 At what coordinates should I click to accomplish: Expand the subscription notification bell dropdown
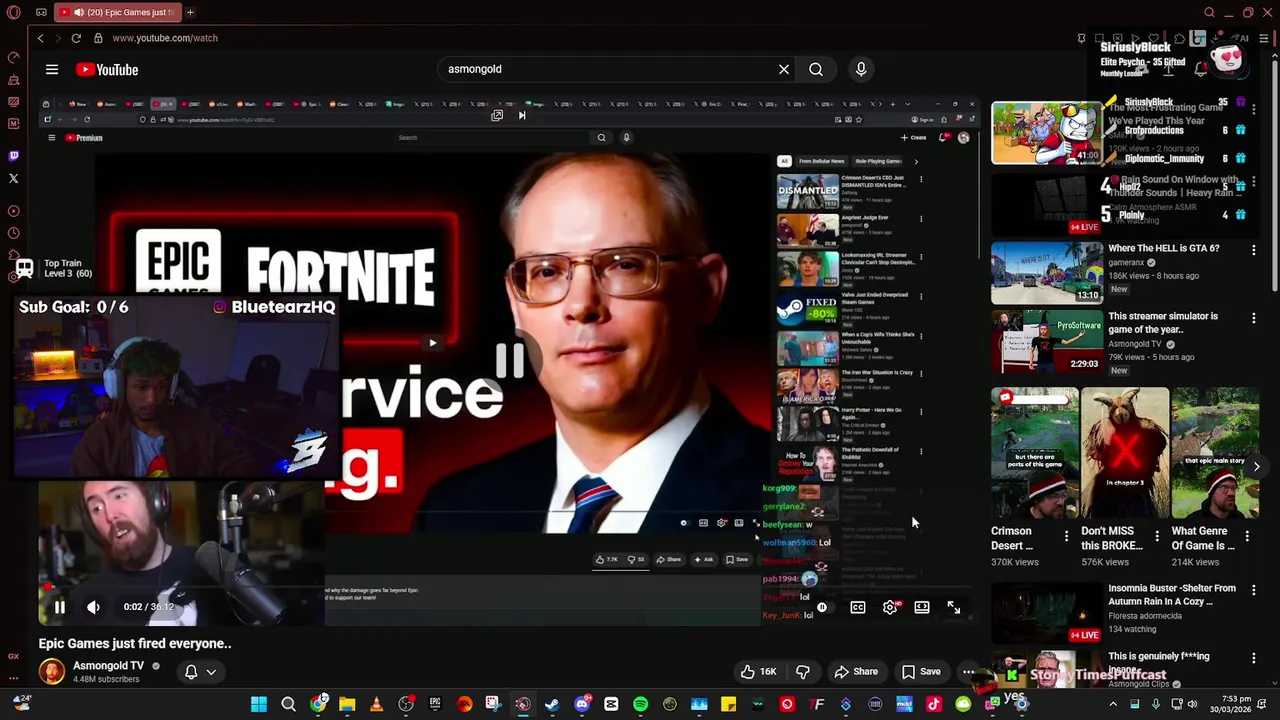point(200,672)
